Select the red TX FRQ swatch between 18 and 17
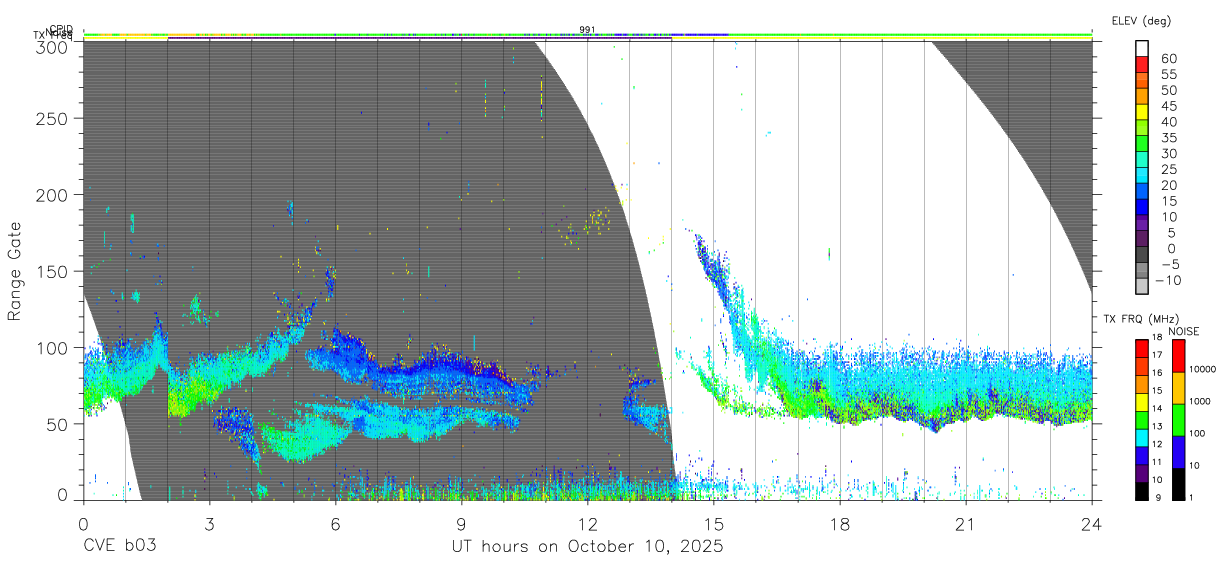 1142,348
